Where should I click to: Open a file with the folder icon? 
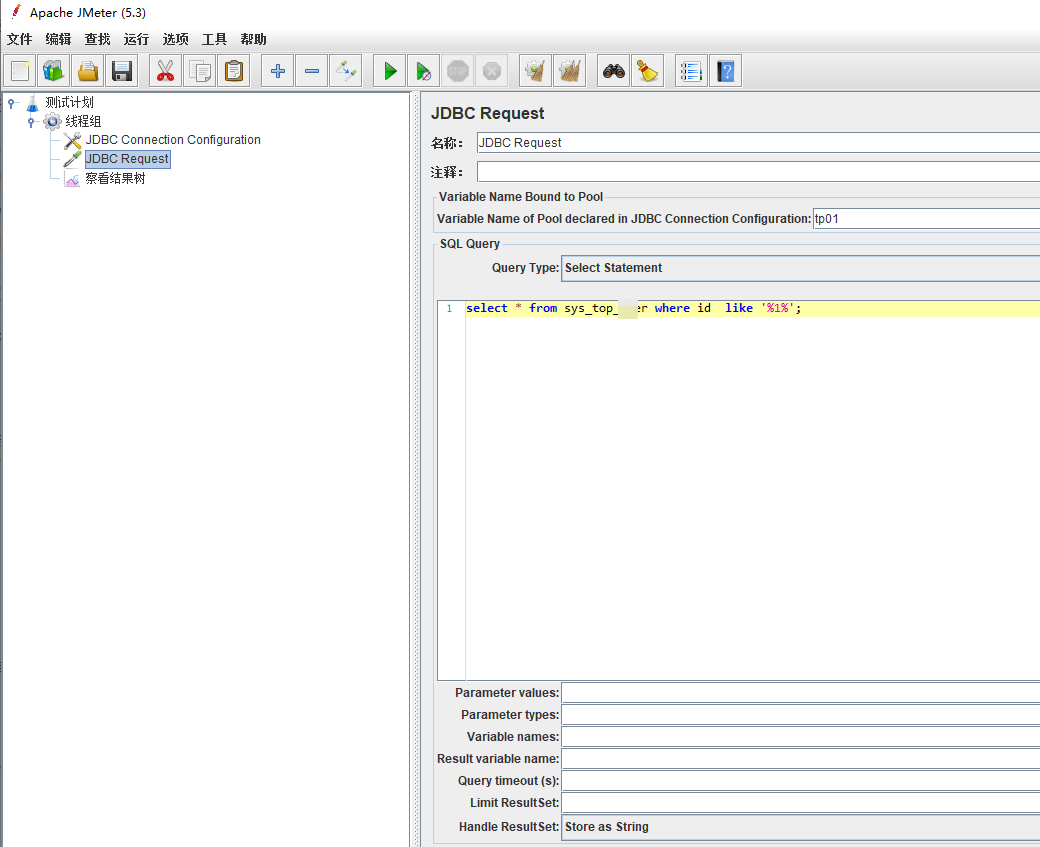[88, 71]
